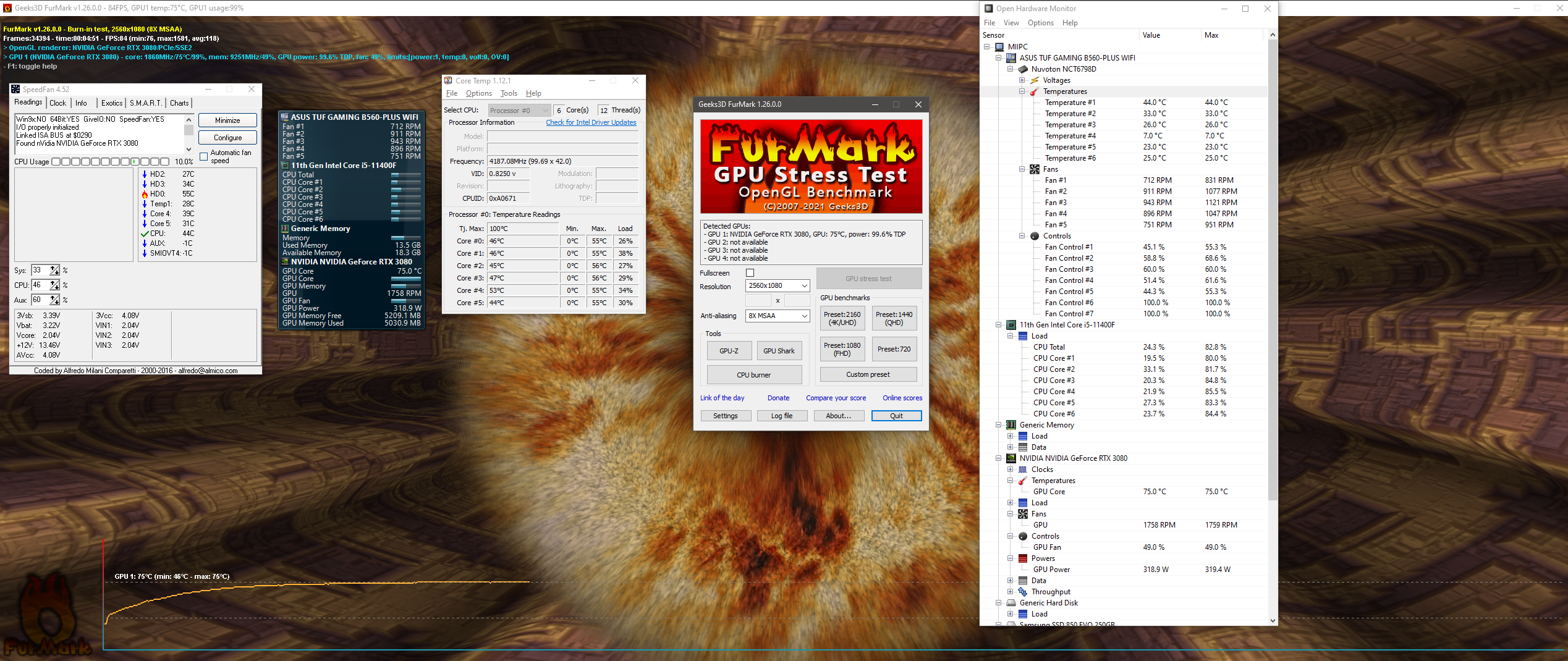Expand the Throughput node

(1010, 592)
